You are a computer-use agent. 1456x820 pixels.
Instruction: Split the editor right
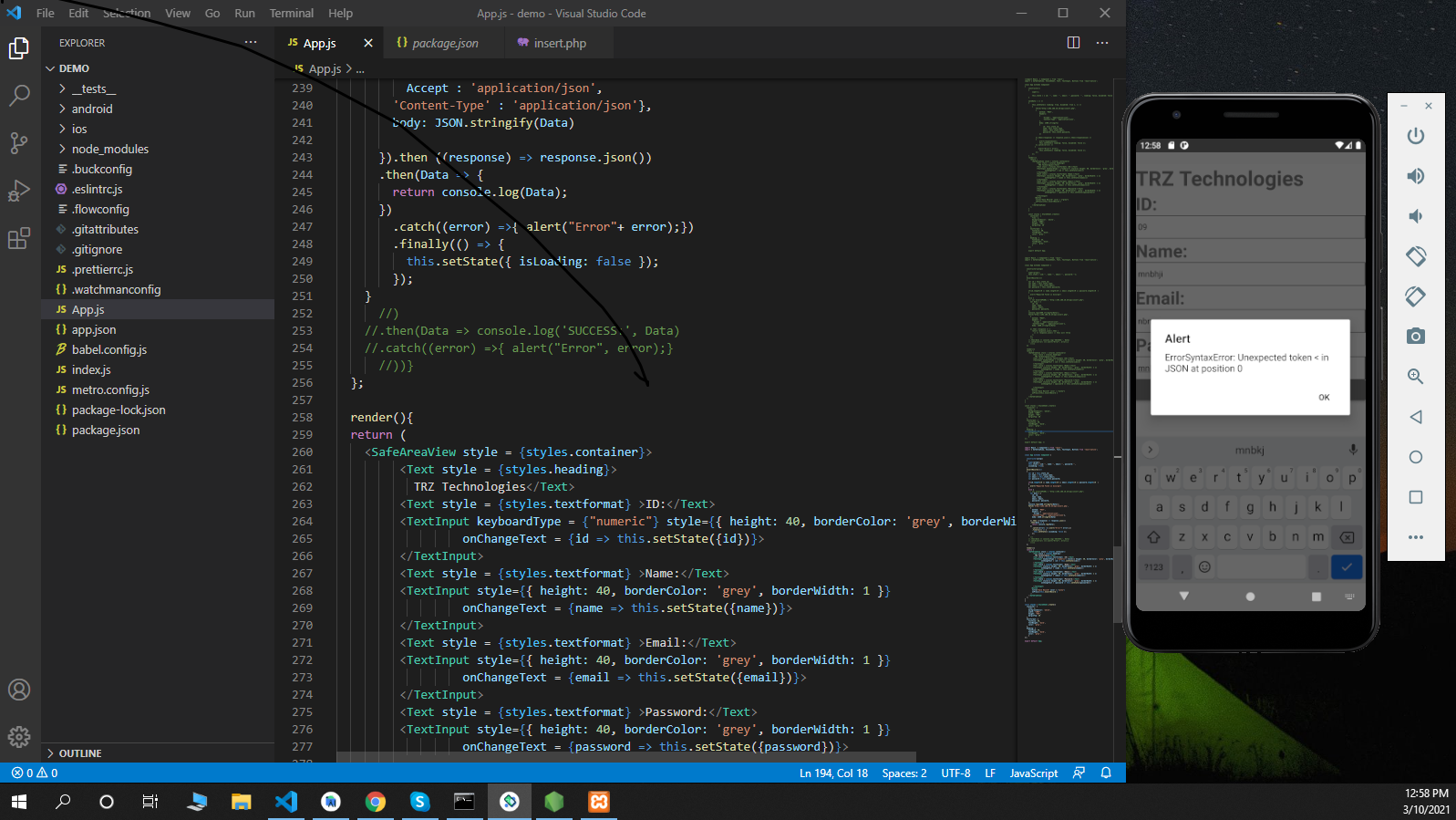tap(1073, 43)
